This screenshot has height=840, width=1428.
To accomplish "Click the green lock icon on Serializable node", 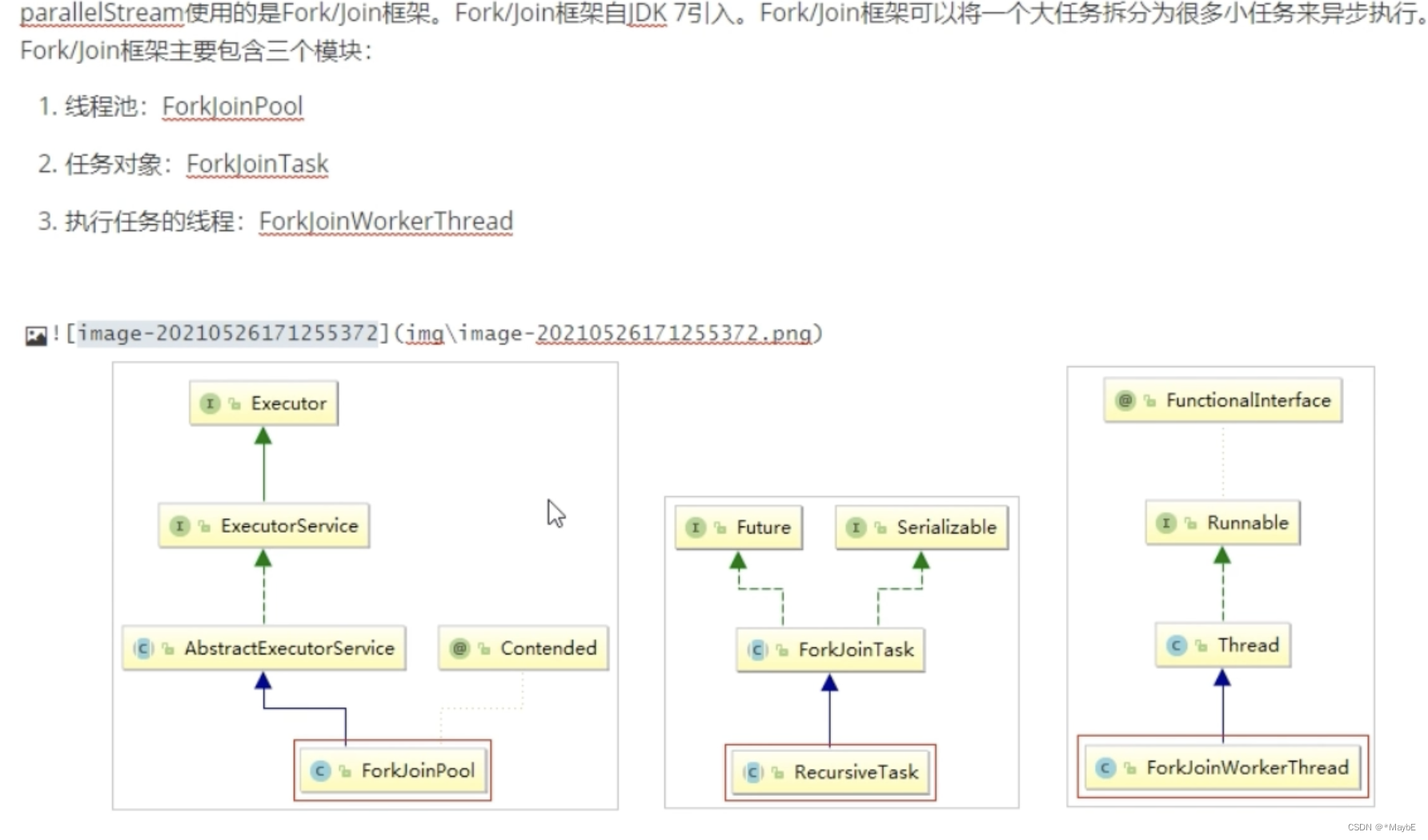I will click(880, 528).
